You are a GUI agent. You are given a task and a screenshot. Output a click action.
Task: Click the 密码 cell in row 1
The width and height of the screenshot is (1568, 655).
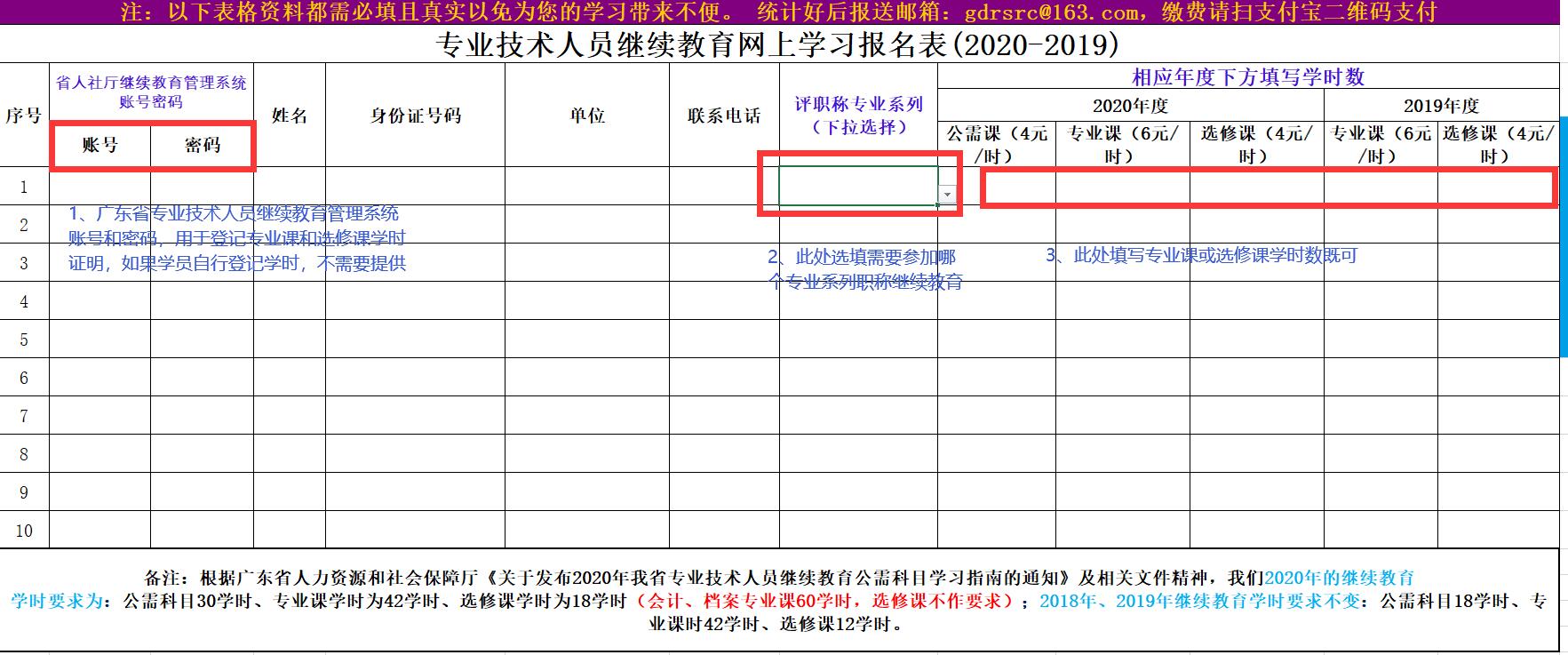[x=202, y=187]
